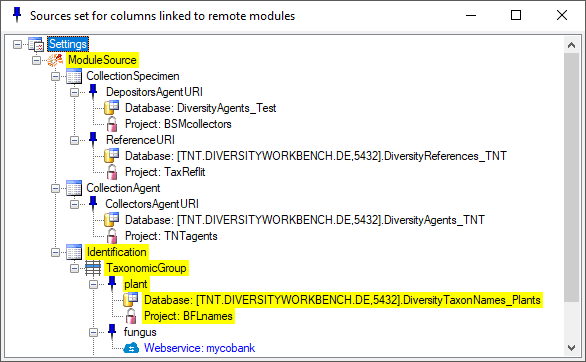Collapse the TaxonomicGroup branch
Viewport: 586px width, 362px height.
[x=74, y=268]
